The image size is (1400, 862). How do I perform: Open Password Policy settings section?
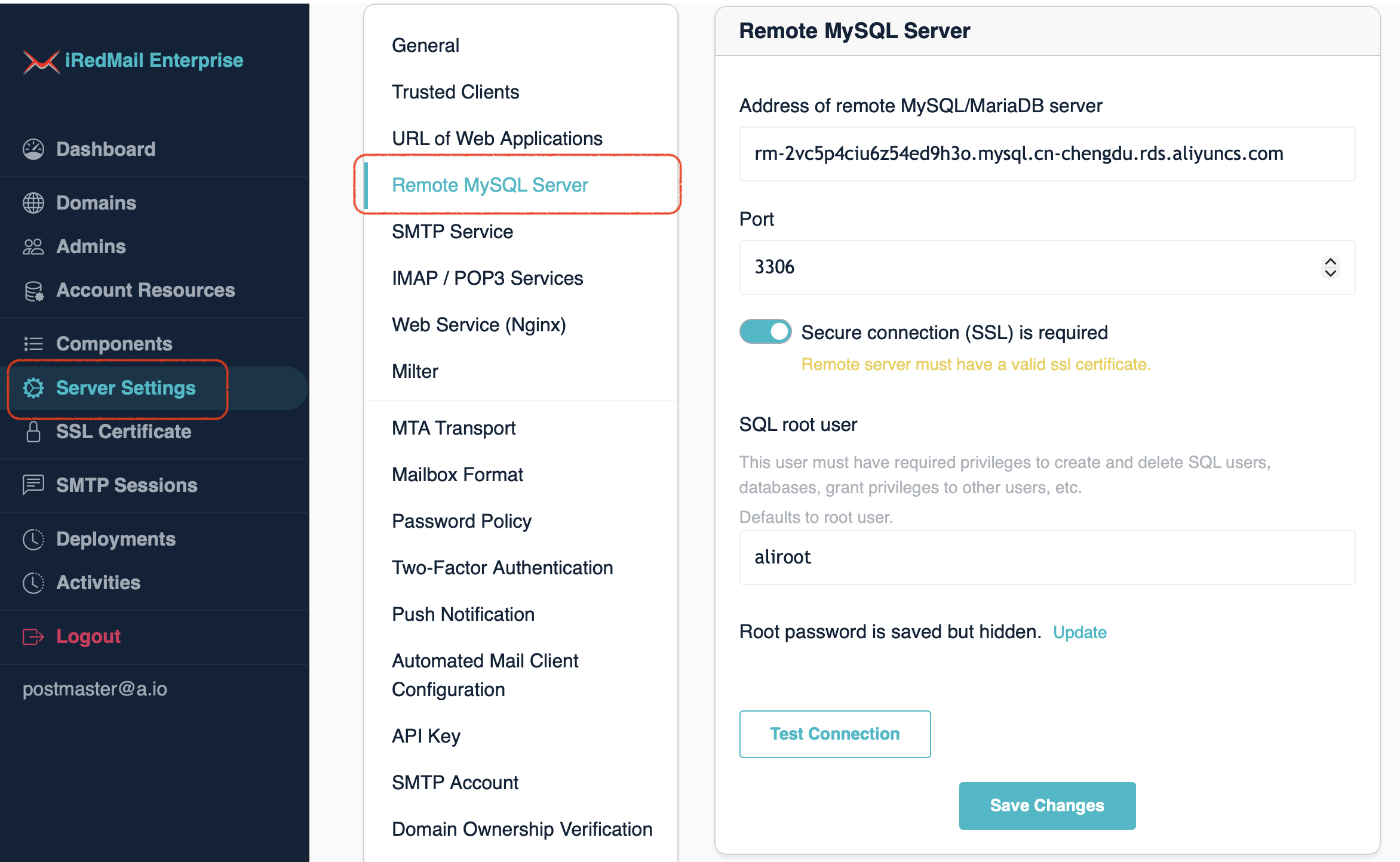(461, 521)
